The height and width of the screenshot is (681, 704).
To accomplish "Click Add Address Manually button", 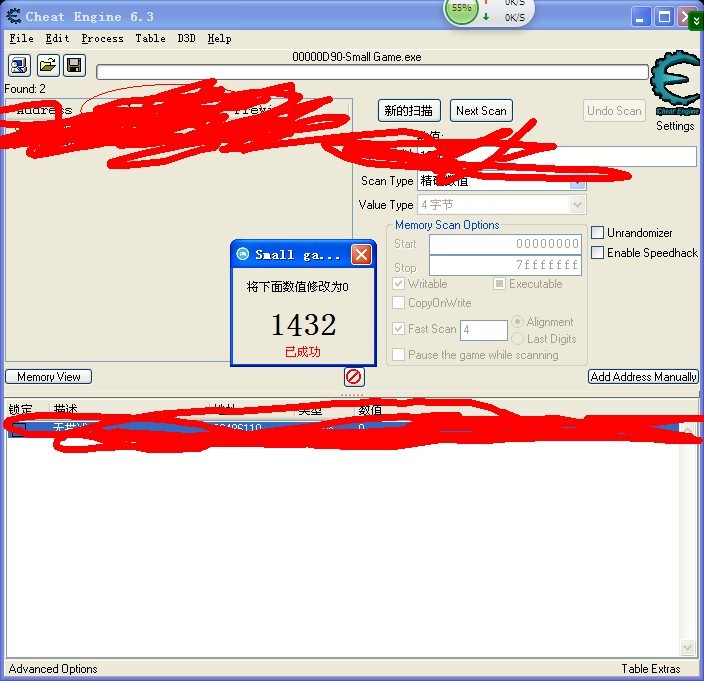I will [643, 377].
